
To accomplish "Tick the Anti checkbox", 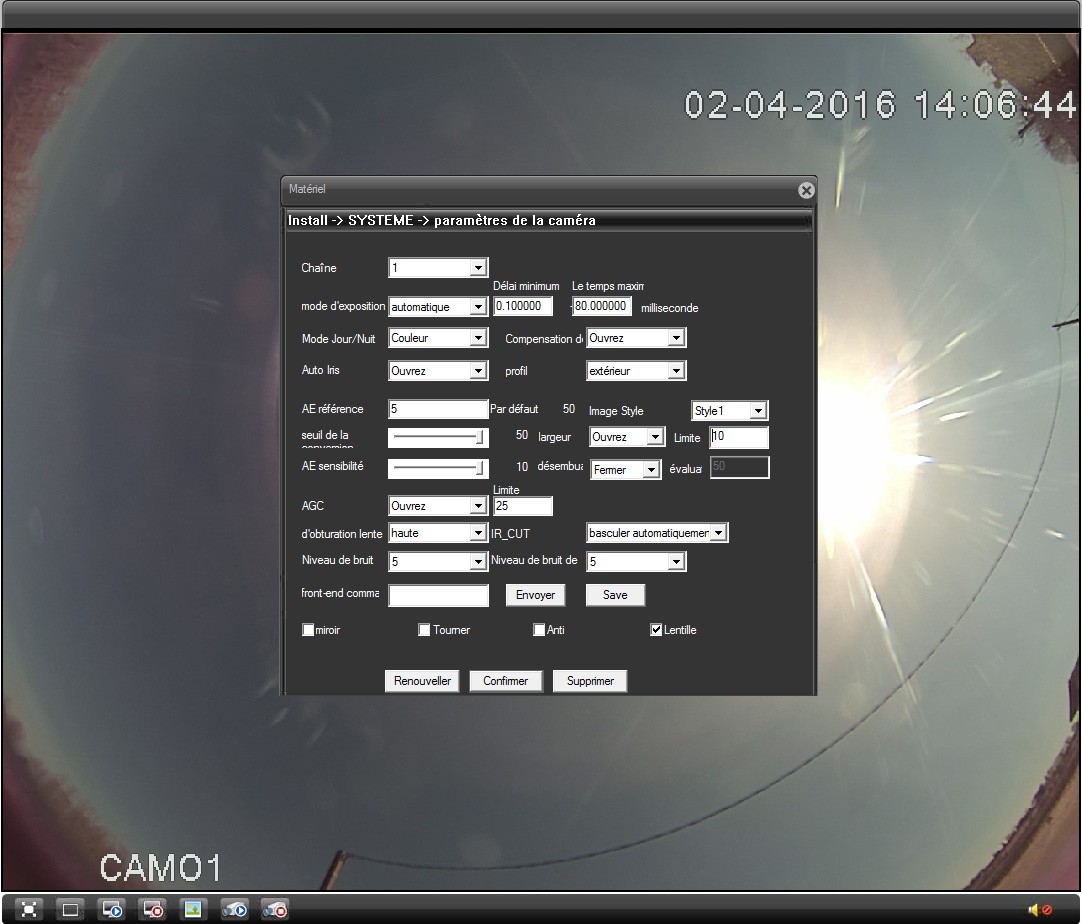I will pyautogui.click(x=539, y=629).
